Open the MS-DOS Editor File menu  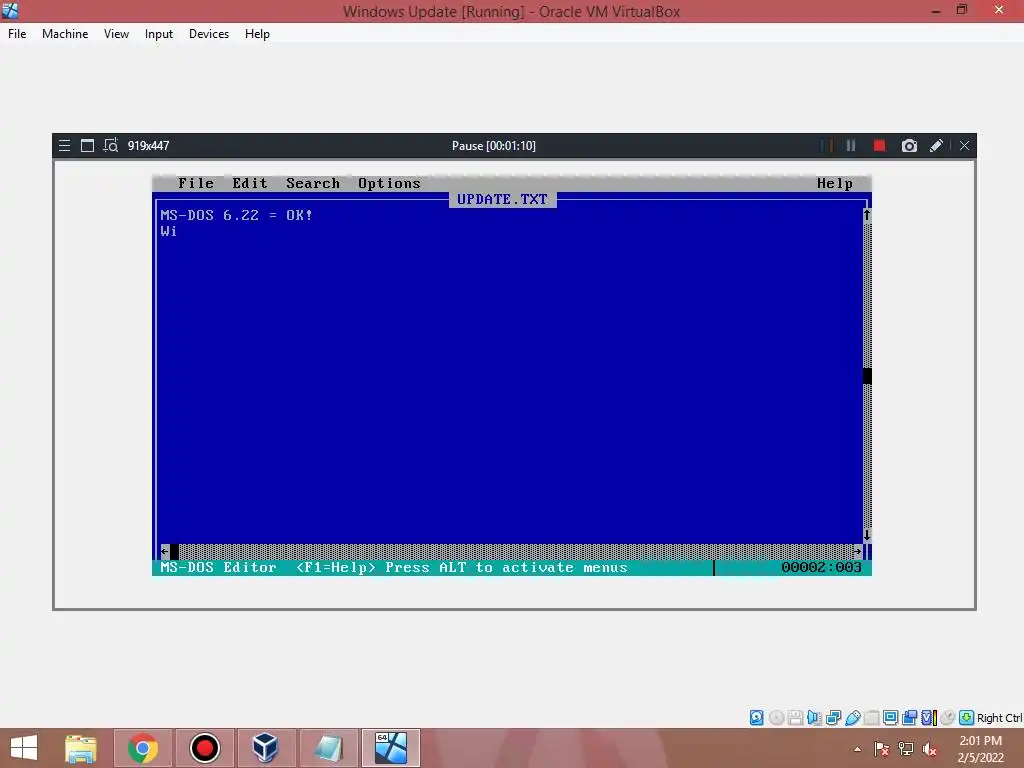coord(196,184)
